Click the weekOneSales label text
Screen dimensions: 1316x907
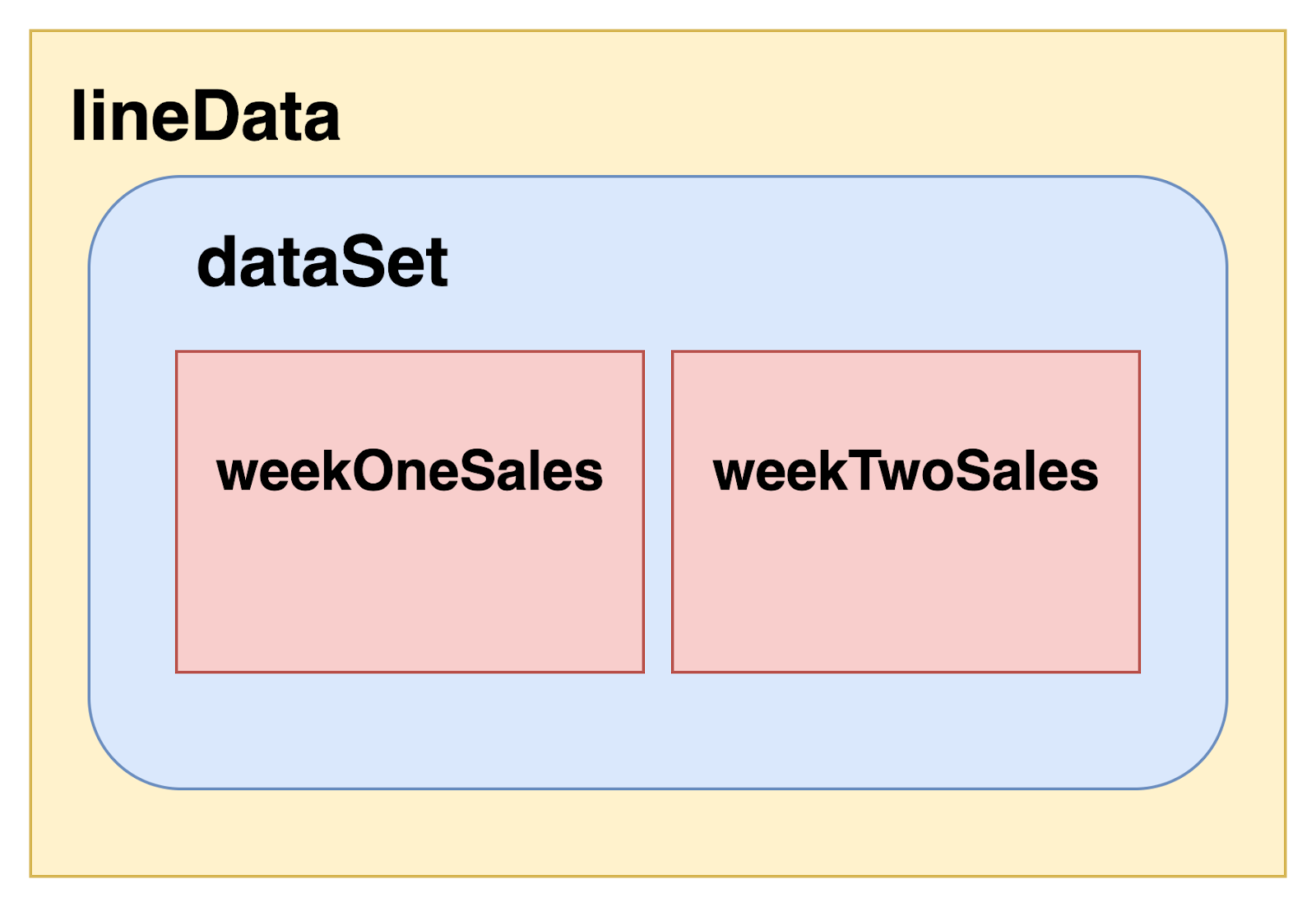[410, 471]
